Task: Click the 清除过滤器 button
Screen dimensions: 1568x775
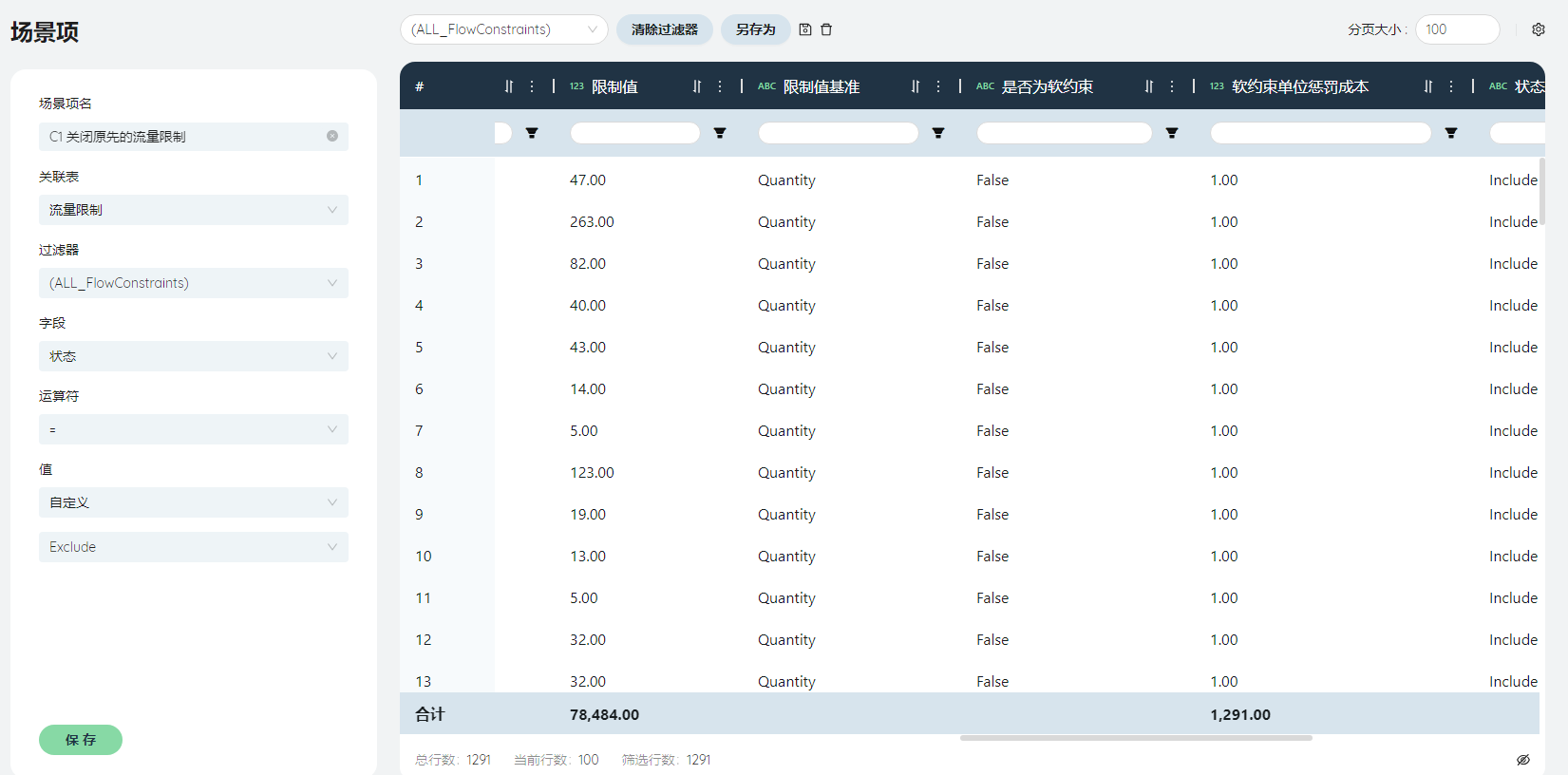Action: click(664, 29)
